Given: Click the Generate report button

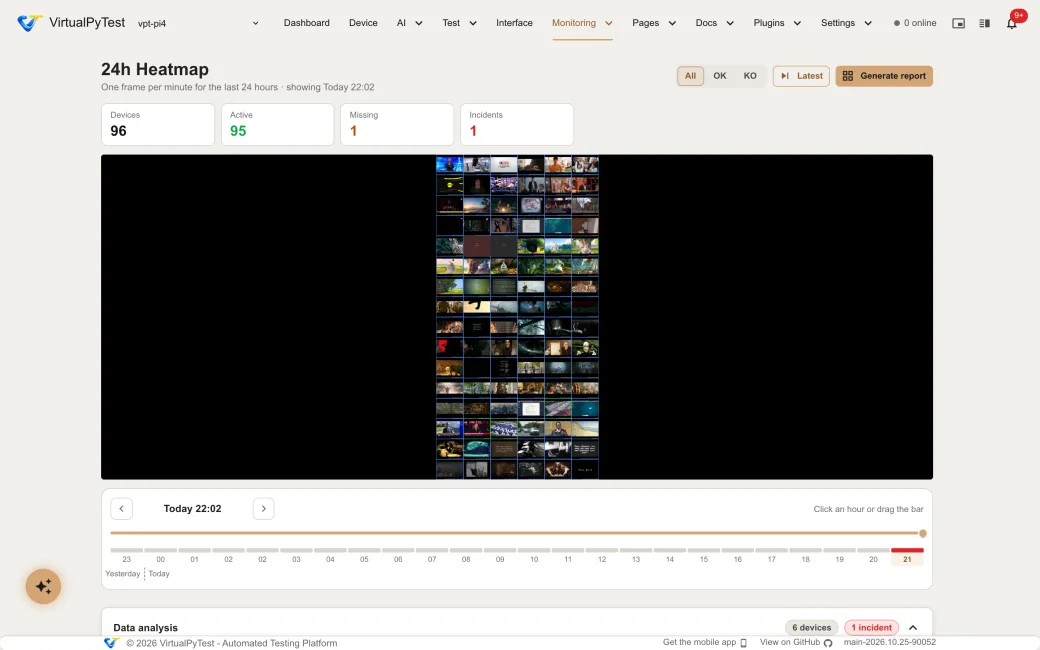Looking at the screenshot, I should tap(884, 76).
